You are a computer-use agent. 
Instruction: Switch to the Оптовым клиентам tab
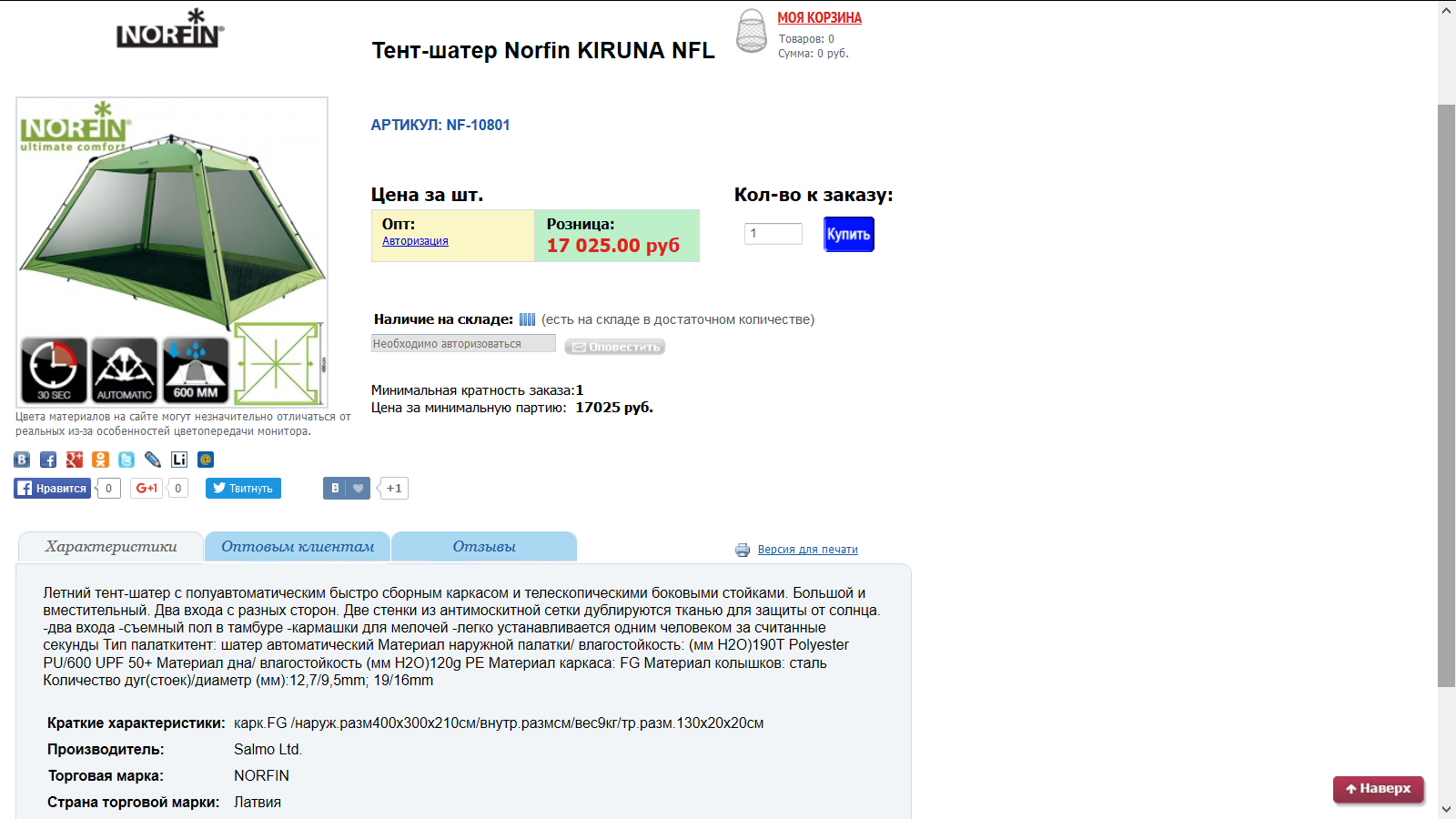coord(298,547)
